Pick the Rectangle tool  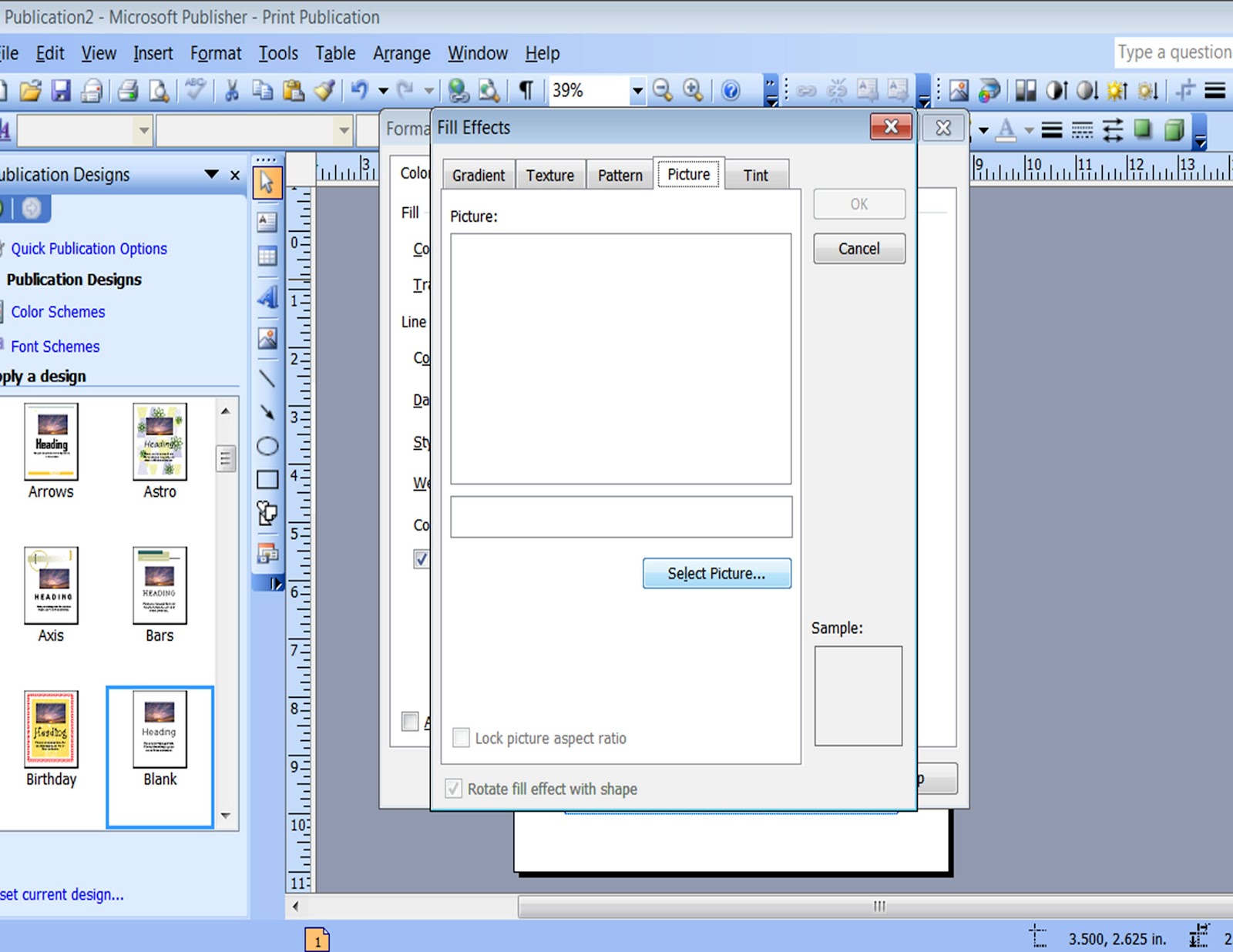tap(267, 479)
